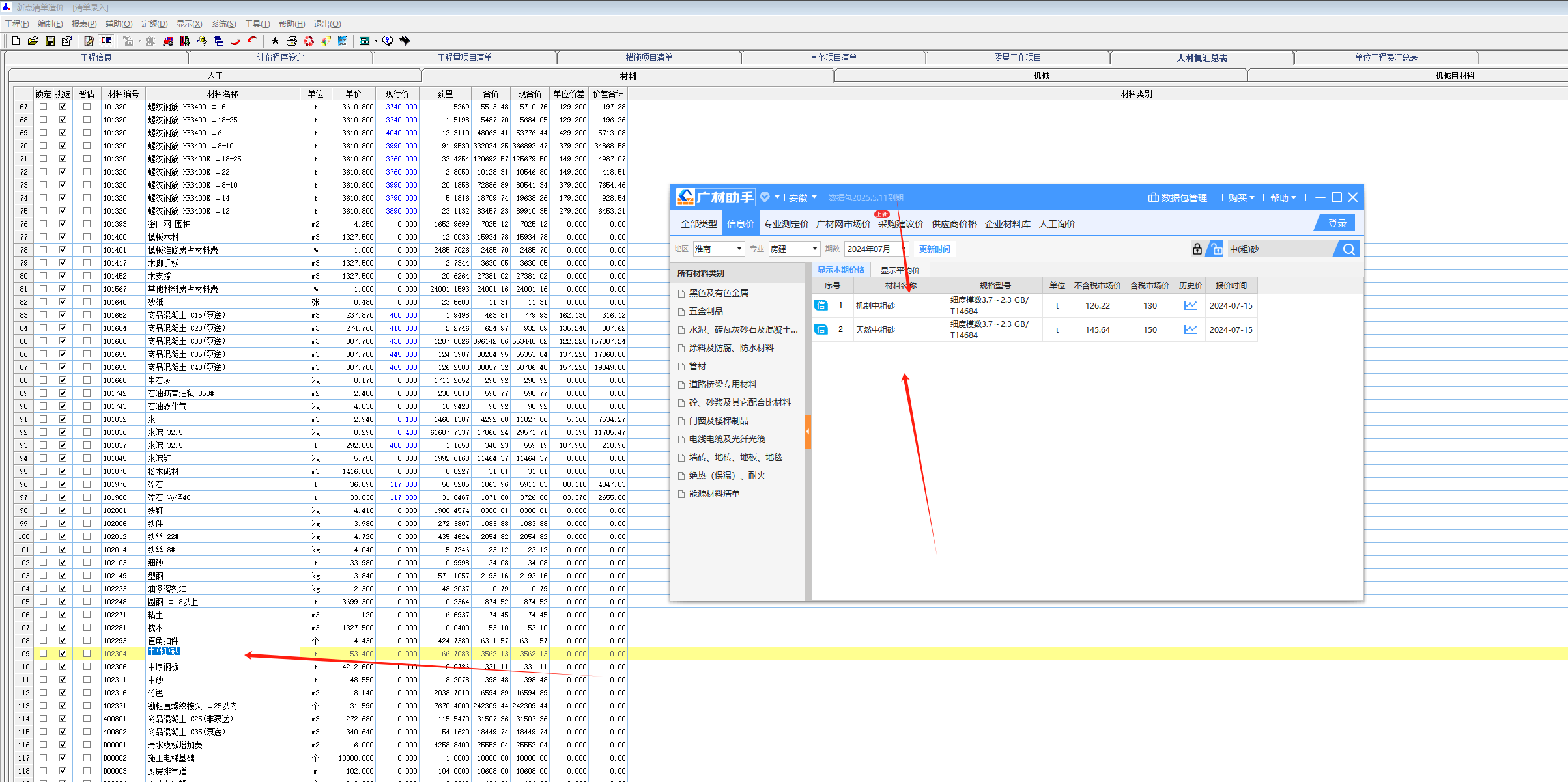Click the blue document sheet toolbar icon
The width and height of the screenshot is (1568, 782).
(343, 41)
